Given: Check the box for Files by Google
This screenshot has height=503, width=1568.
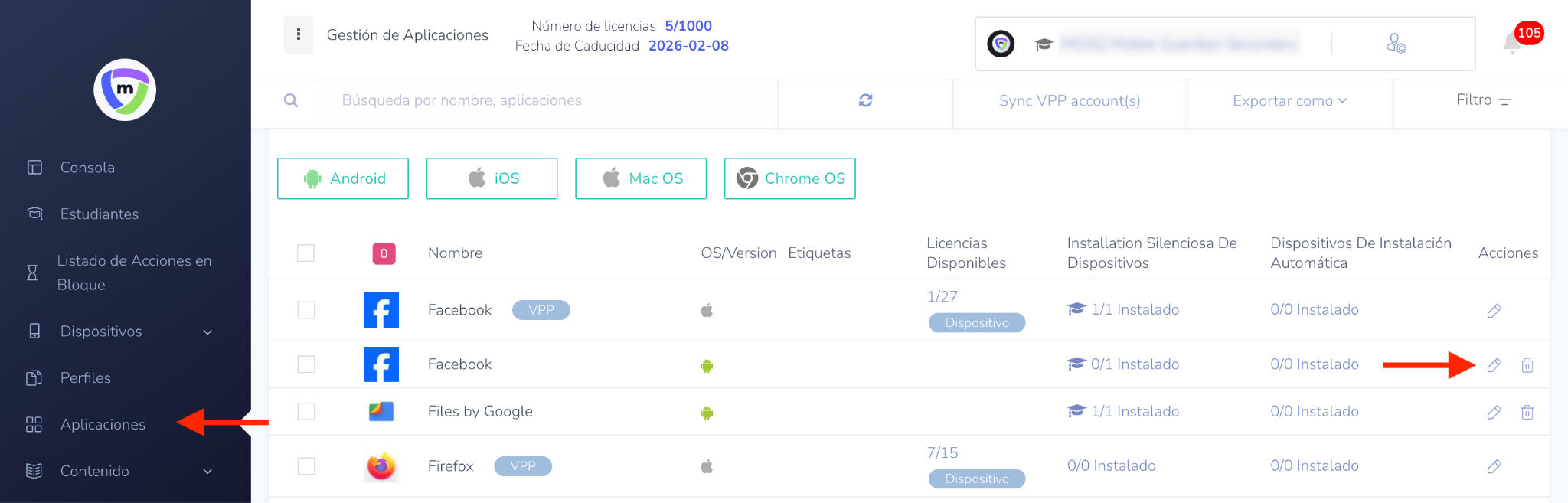Looking at the screenshot, I should click(306, 412).
